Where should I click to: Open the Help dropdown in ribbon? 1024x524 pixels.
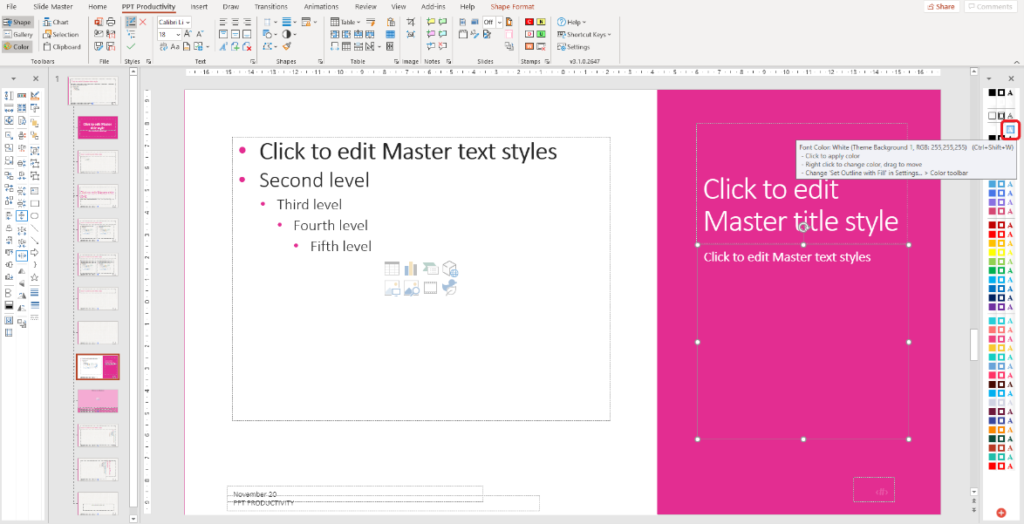571,22
